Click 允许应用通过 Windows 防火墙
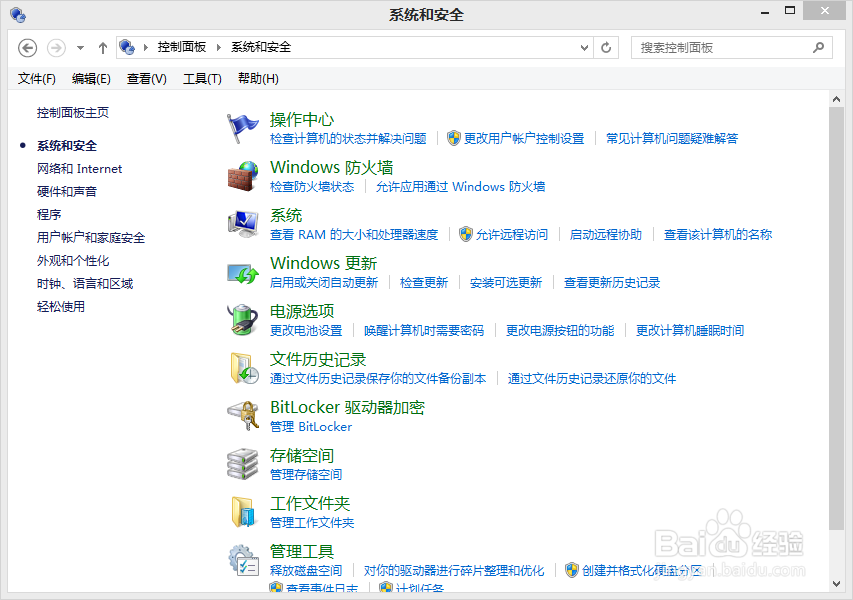Viewport: 853px width, 600px height. 460,187
